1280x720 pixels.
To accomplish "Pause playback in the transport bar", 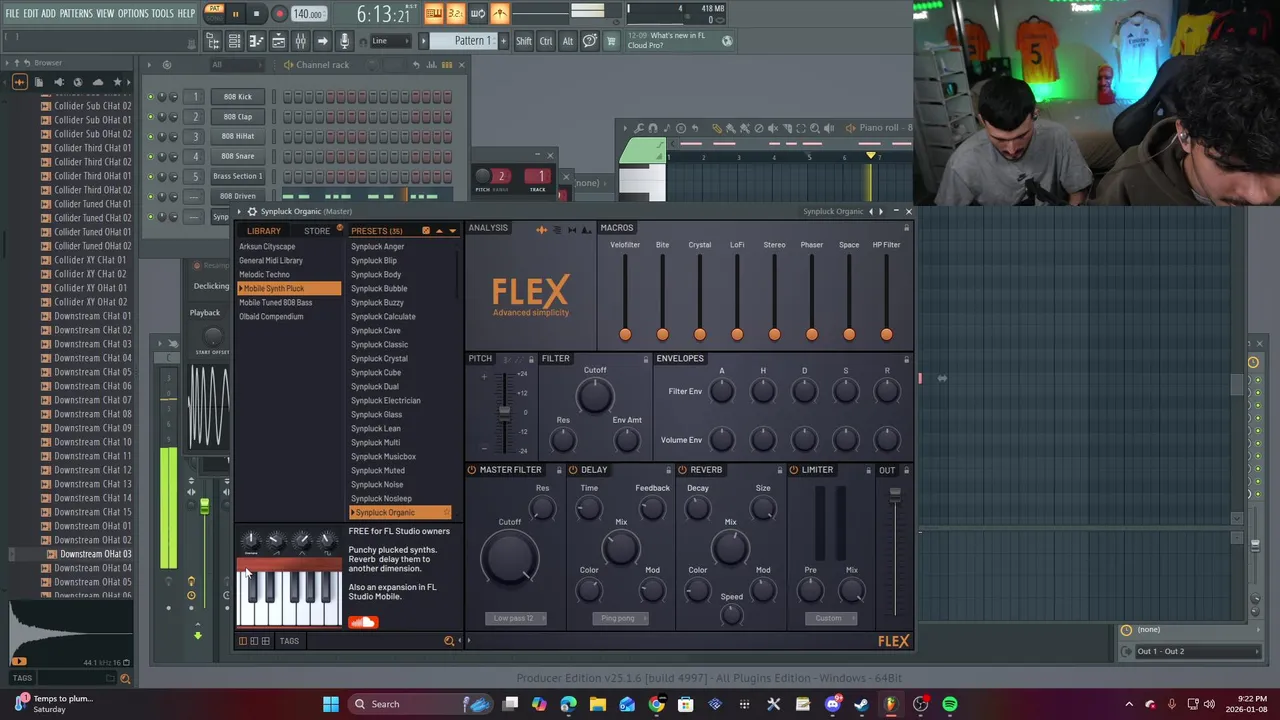I will click(x=235, y=14).
